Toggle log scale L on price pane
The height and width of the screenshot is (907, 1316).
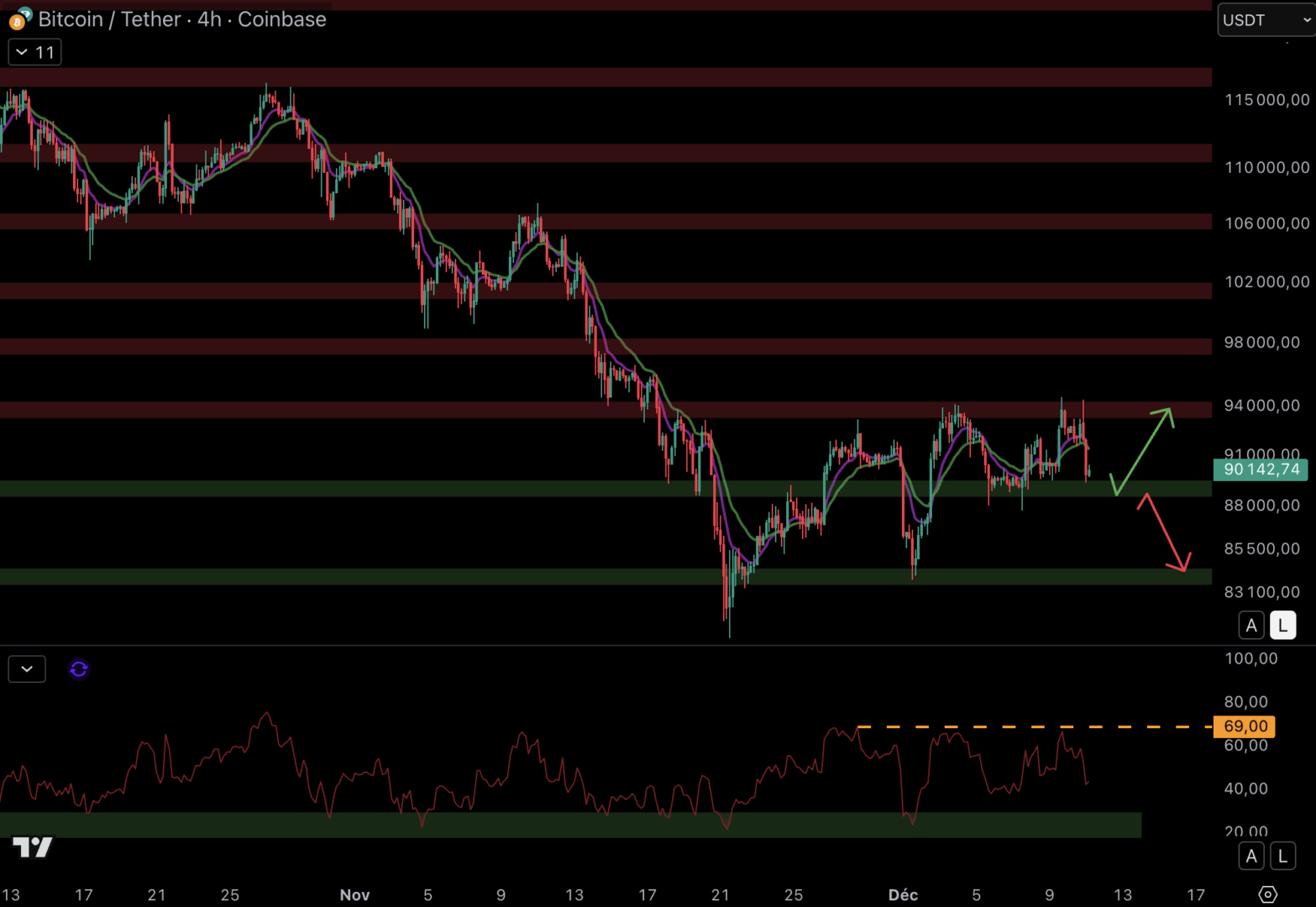tap(1282, 626)
